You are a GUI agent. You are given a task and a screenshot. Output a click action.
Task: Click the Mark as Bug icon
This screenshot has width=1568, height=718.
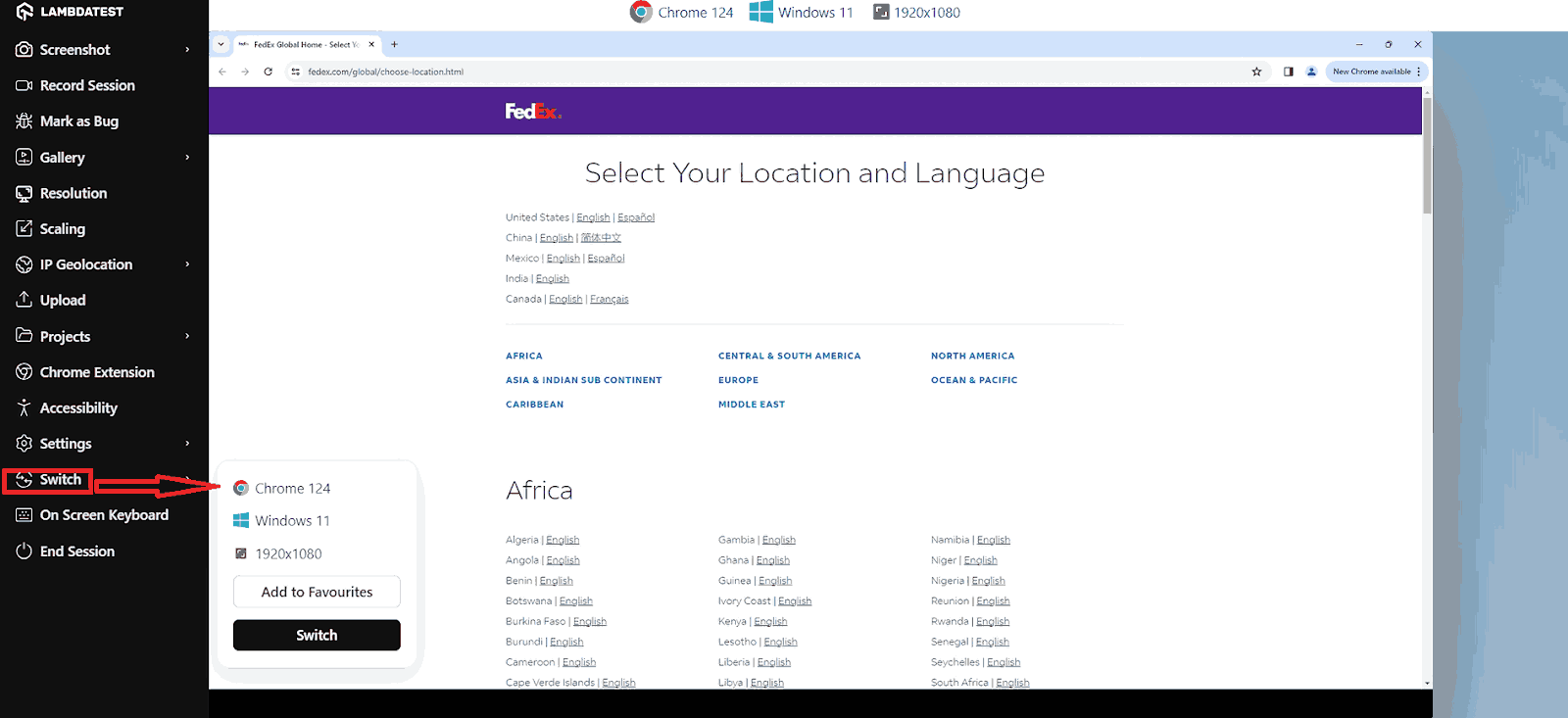24,121
